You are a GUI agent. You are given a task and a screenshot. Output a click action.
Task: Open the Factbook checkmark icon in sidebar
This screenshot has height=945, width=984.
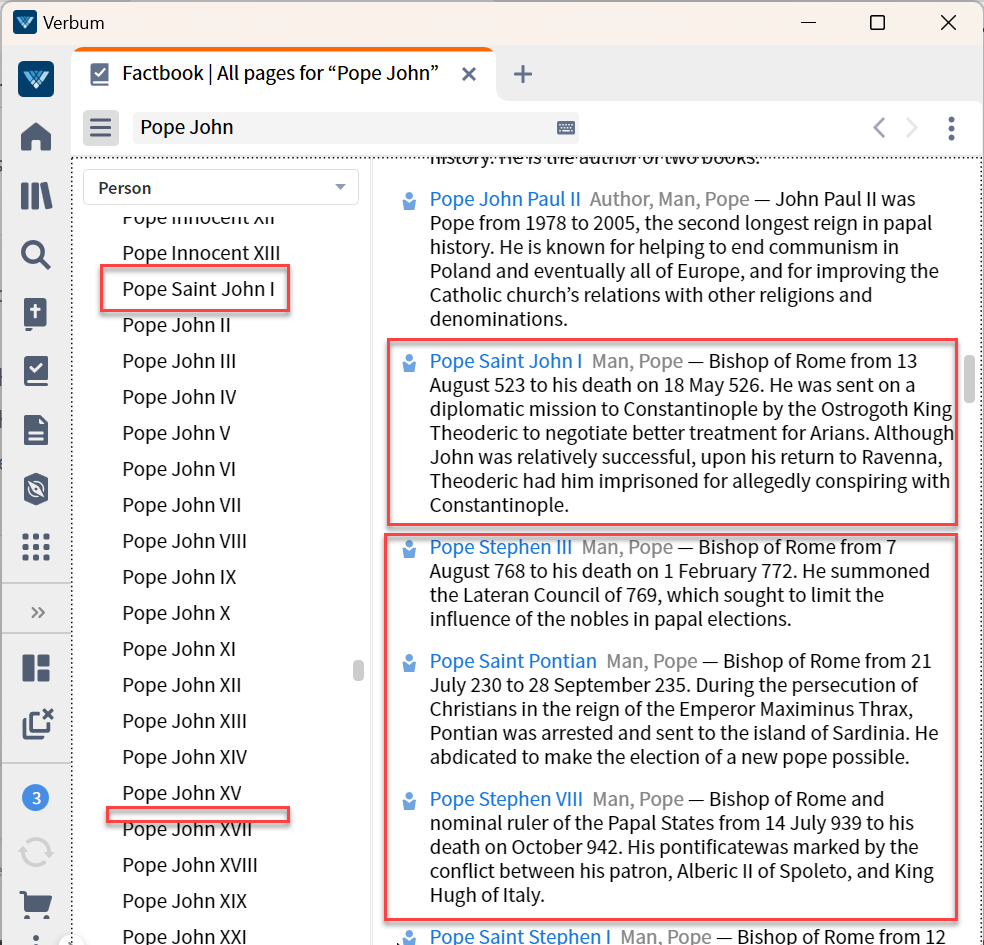coord(36,371)
